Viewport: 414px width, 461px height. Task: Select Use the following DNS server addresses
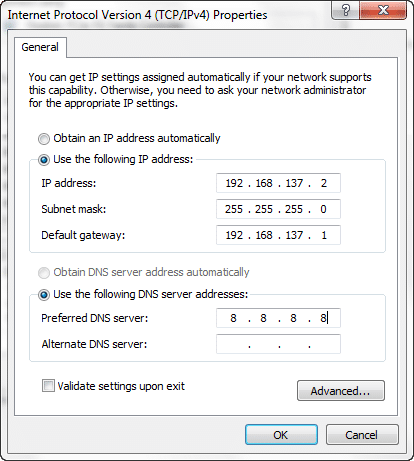click(44, 295)
